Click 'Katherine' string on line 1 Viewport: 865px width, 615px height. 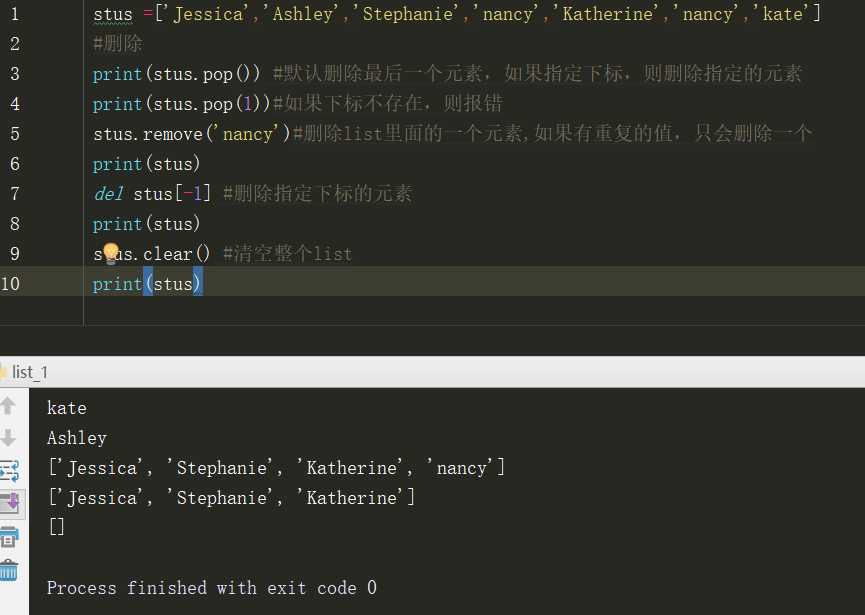point(607,13)
